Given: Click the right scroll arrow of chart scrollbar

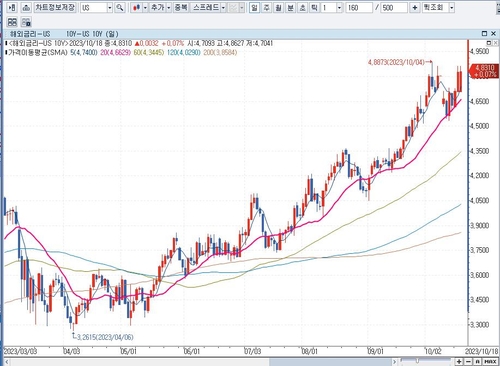Looking at the screenshot, I should click(394, 362).
